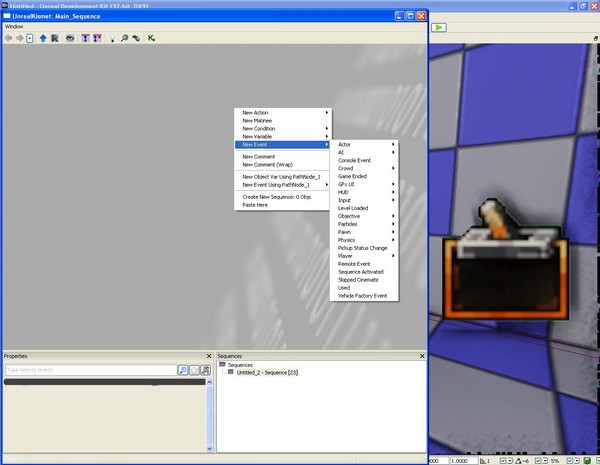Click the first 'T' toggle toolbar icon
Screen dimensions: 600x465
[x=85, y=38]
